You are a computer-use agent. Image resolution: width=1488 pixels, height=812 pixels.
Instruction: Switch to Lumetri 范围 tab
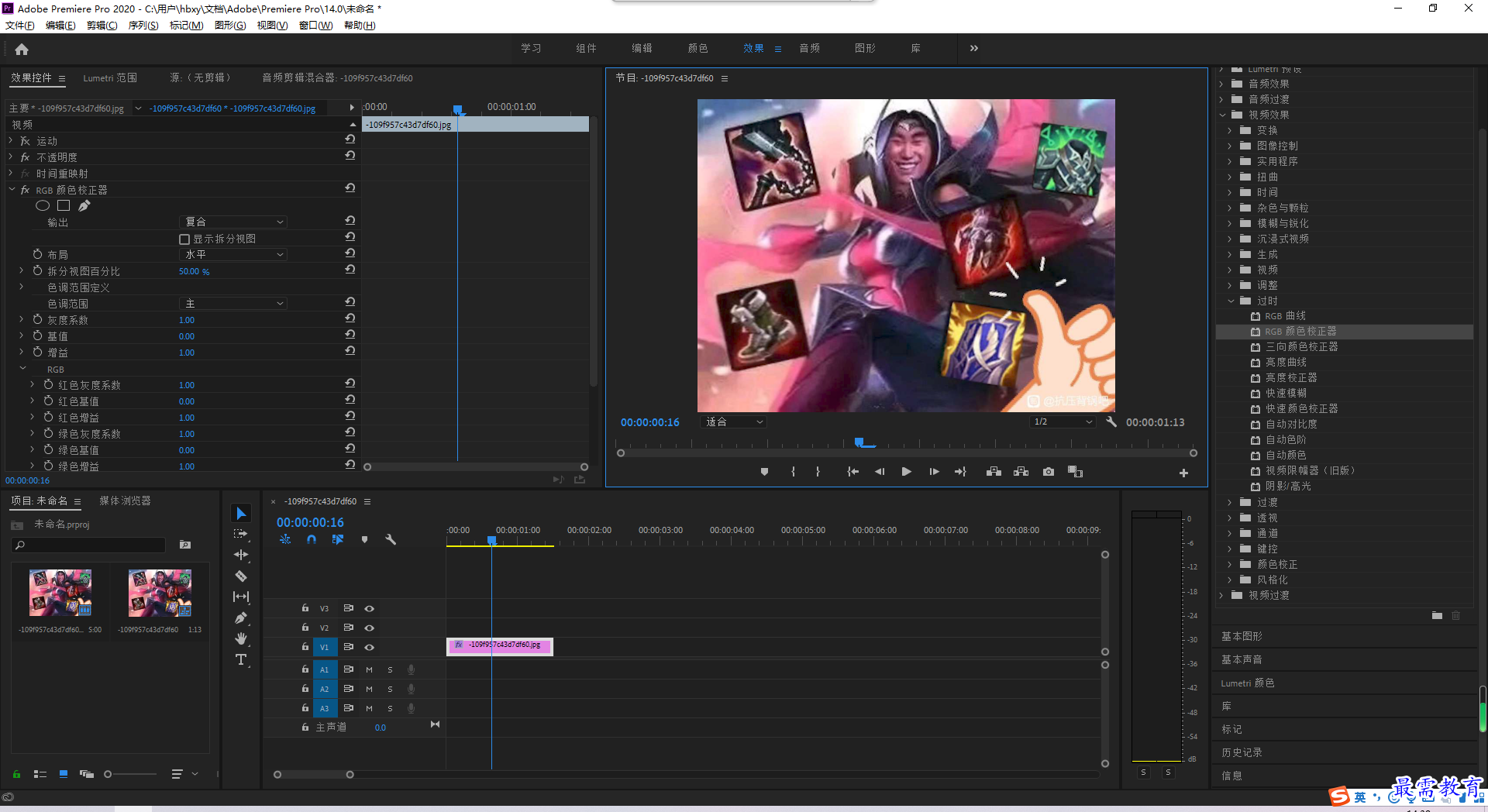click(x=110, y=77)
